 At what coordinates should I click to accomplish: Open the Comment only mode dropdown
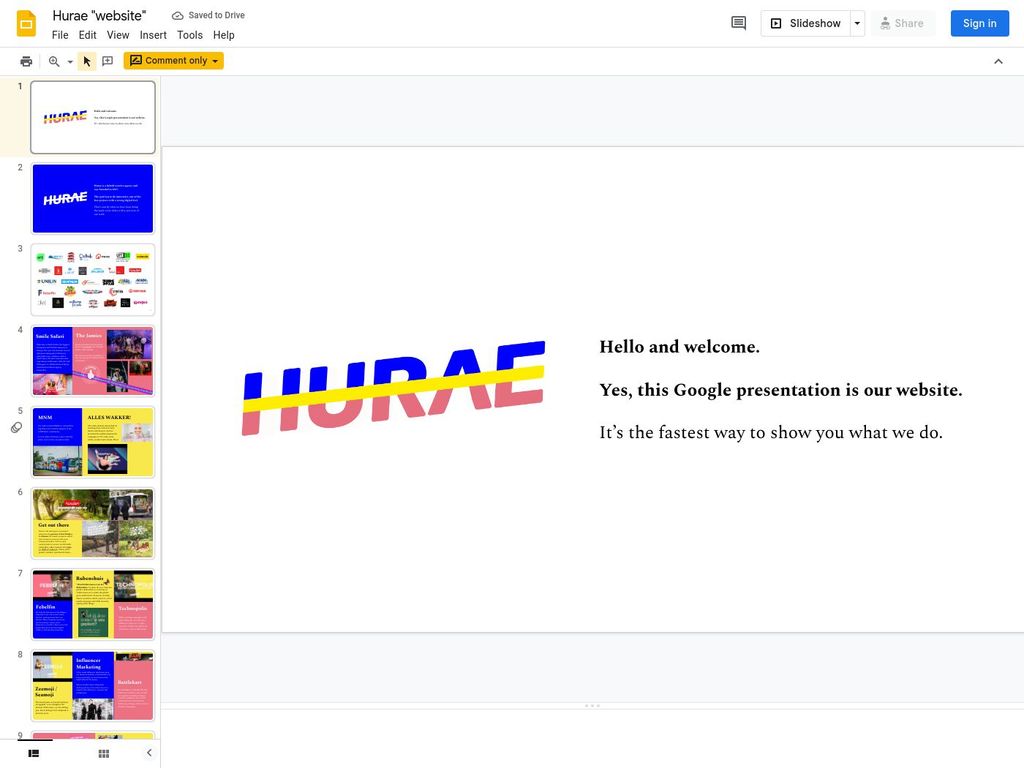point(174,61)
